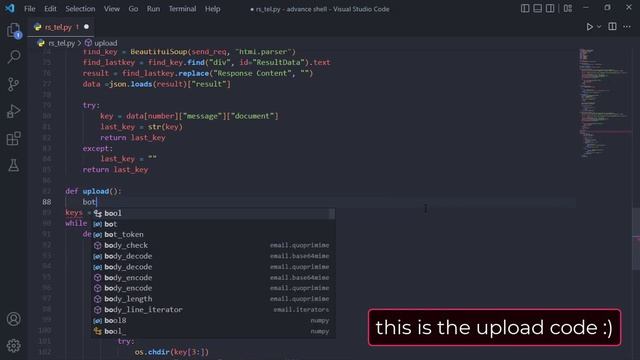The height and width of the screenshot is (360, 640).
Task: Open the Go menu
Action: 133,9
